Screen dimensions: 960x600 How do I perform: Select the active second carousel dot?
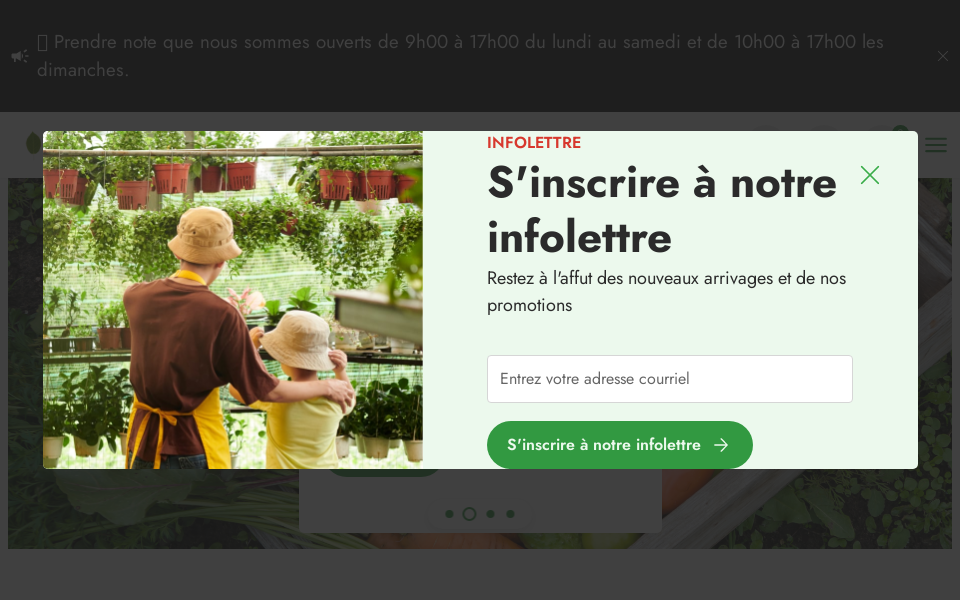pos(470,514)
